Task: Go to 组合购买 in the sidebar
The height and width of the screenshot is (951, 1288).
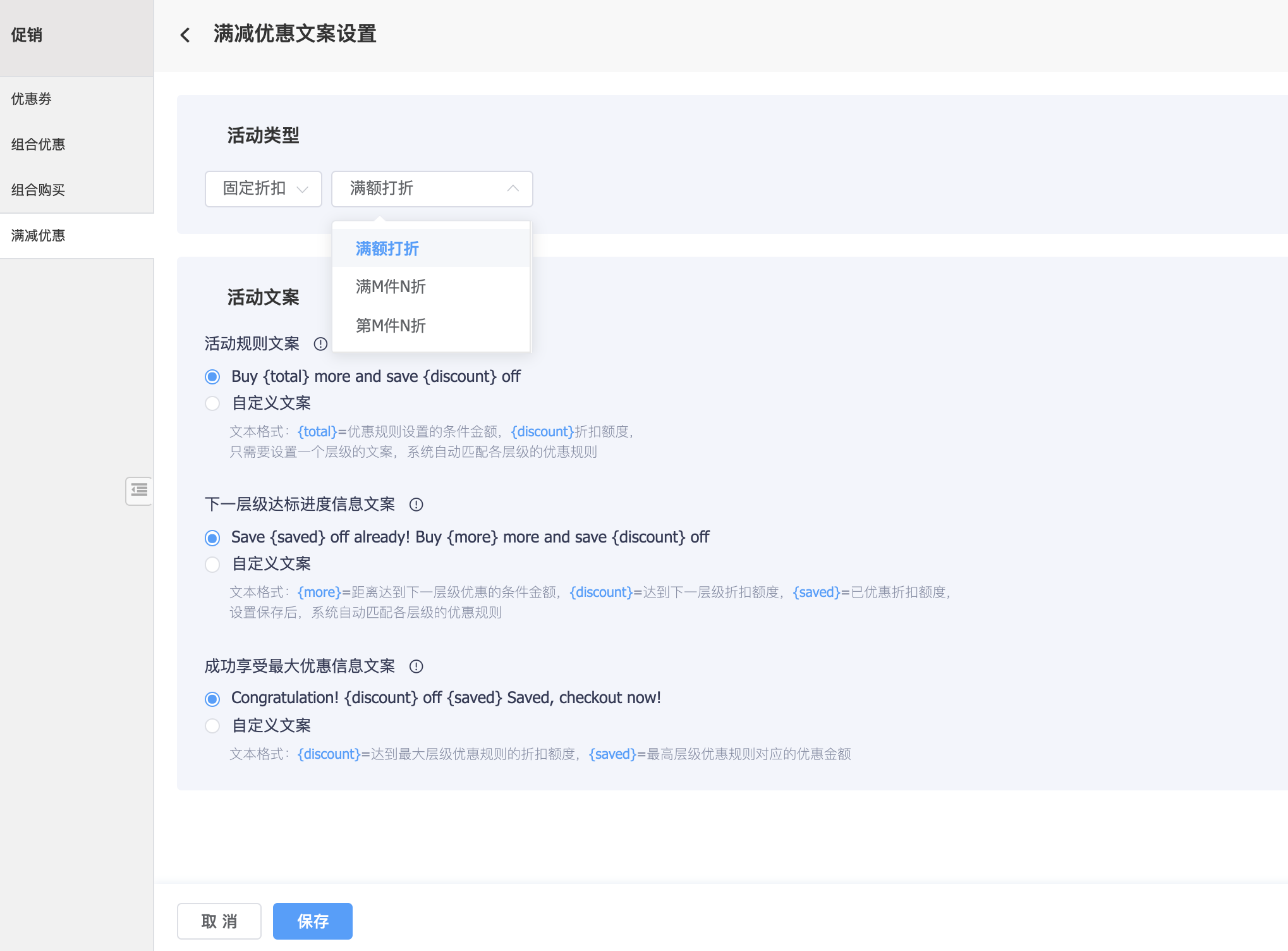Action: (38, 190)
